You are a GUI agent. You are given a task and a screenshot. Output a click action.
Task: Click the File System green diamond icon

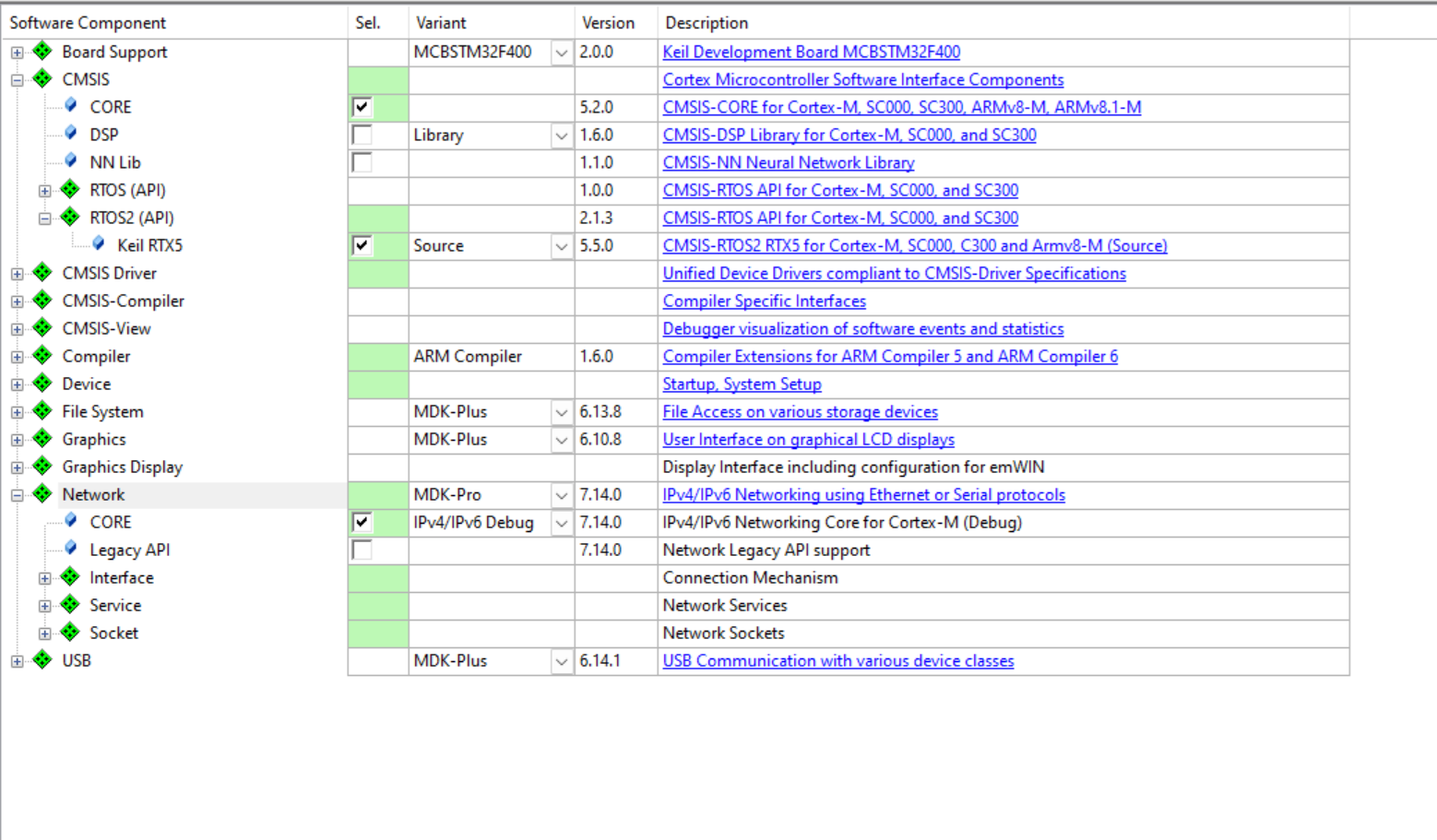tap(42, 410)
